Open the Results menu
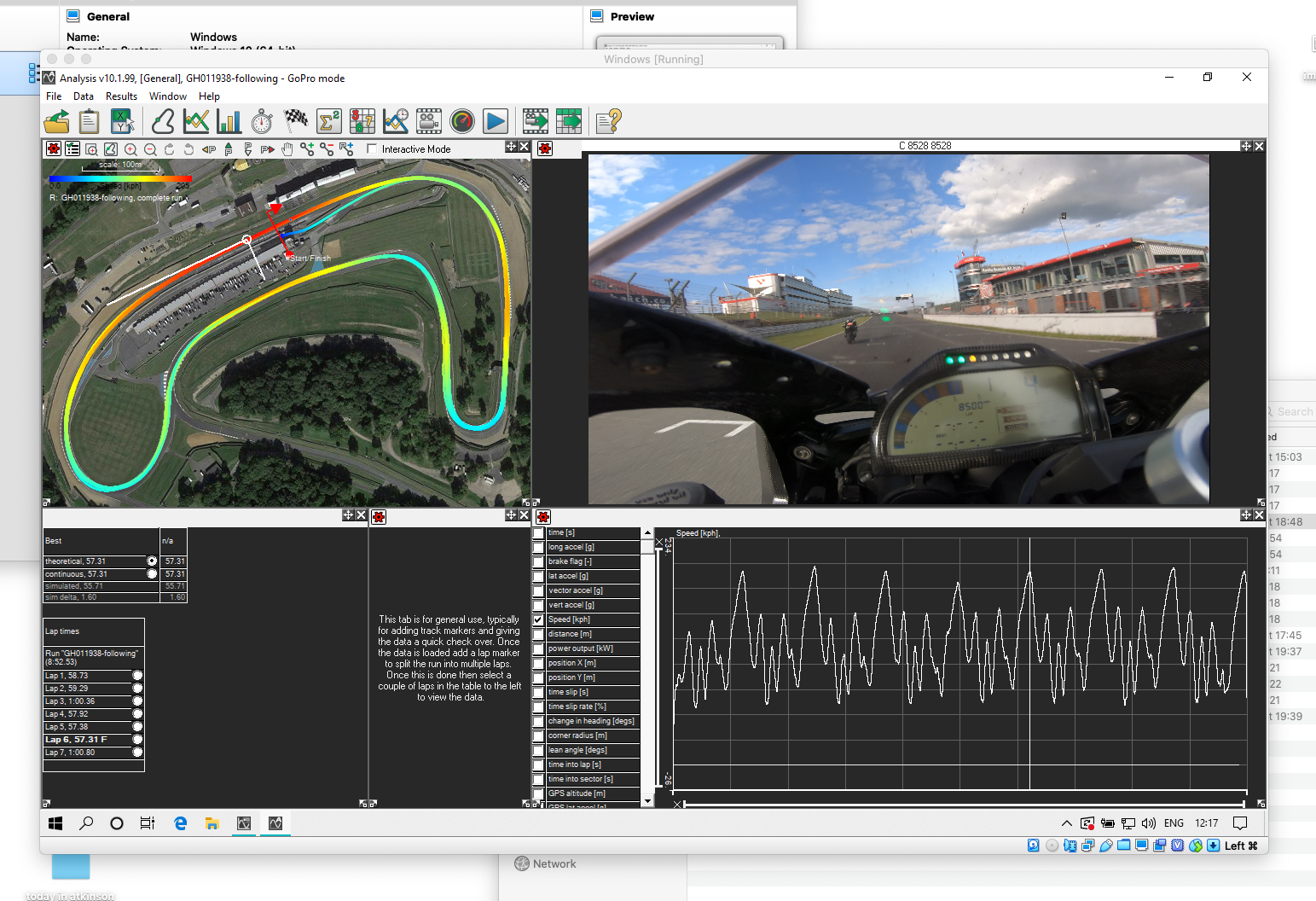Image resolution: width=1316 pixels, height=901 pixels. pos(121,96)
